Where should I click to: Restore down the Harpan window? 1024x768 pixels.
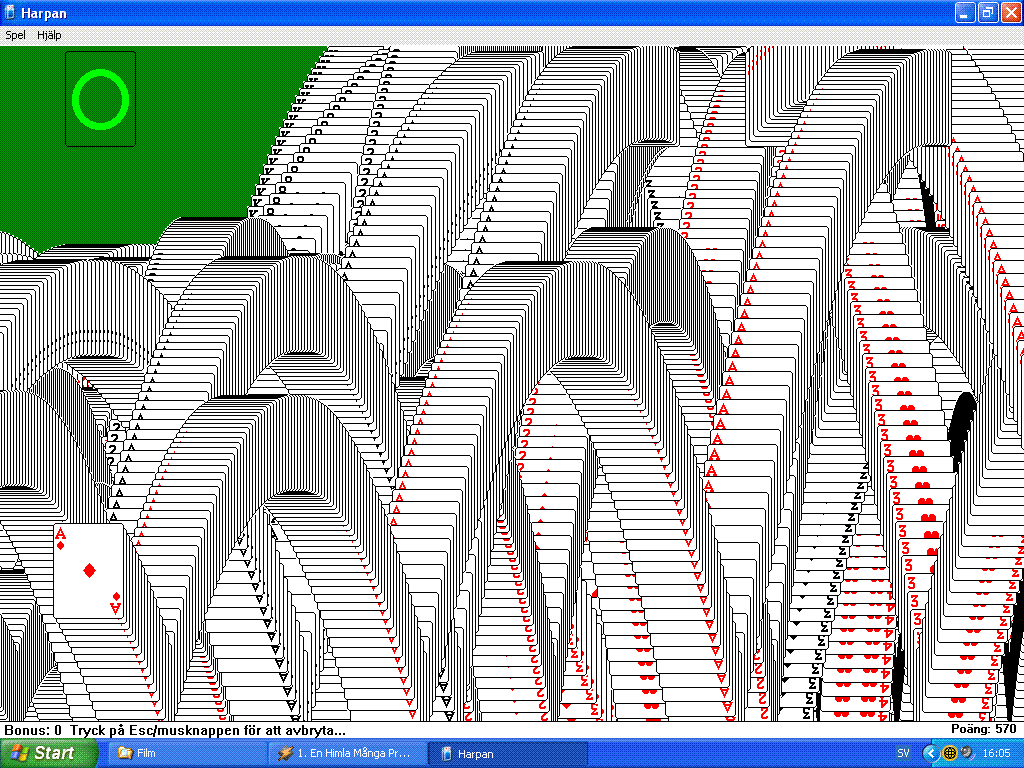pos(987,13)
